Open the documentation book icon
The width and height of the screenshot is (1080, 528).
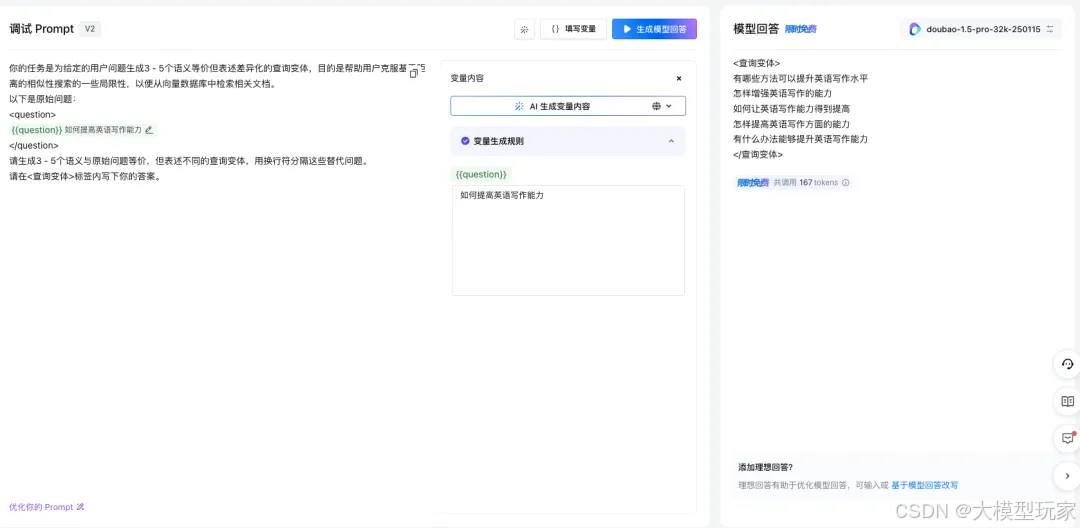click(x=1068, y=401)
